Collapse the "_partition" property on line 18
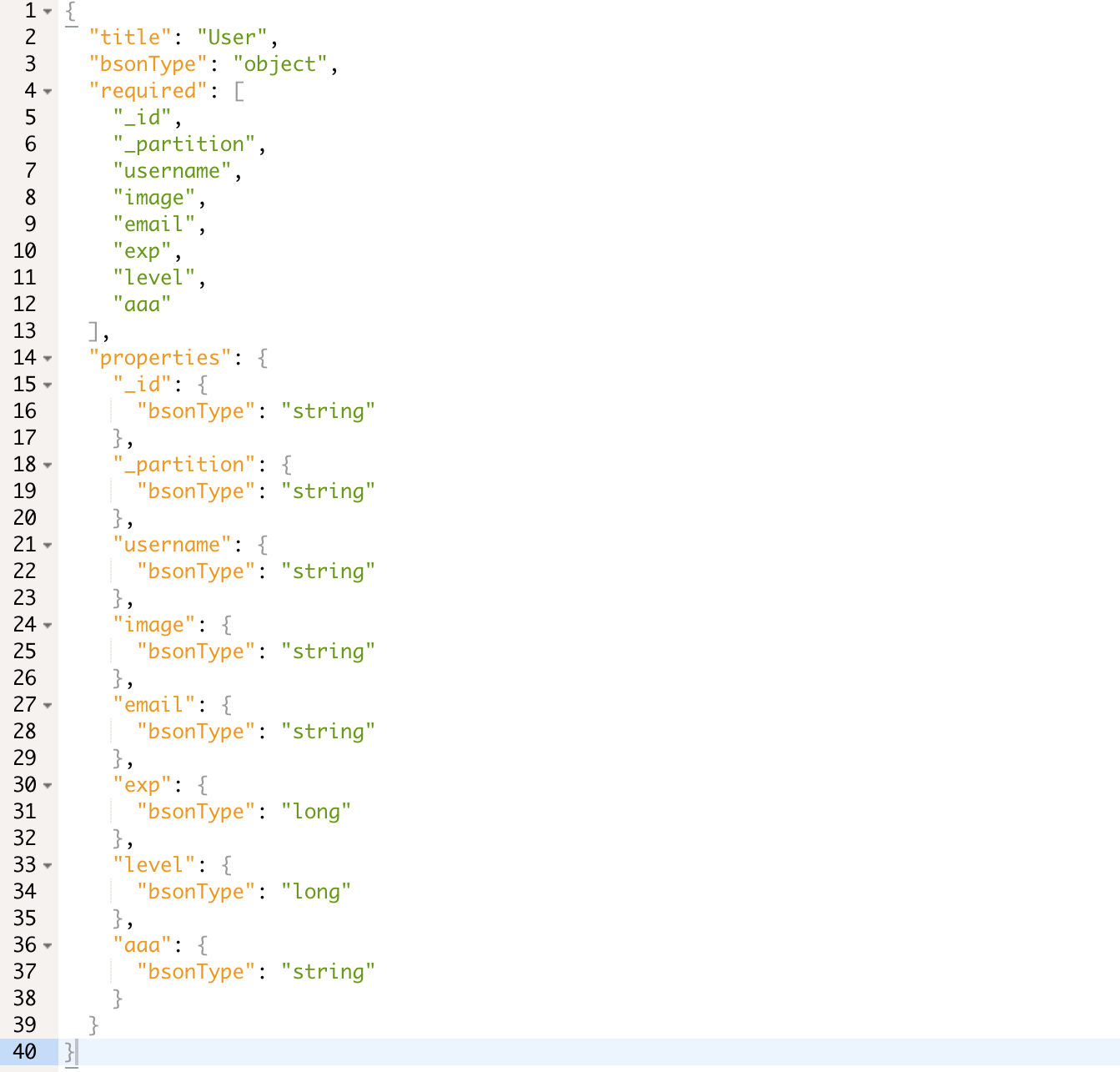This screenshot has height=1072, width=1120. [47, 466]
